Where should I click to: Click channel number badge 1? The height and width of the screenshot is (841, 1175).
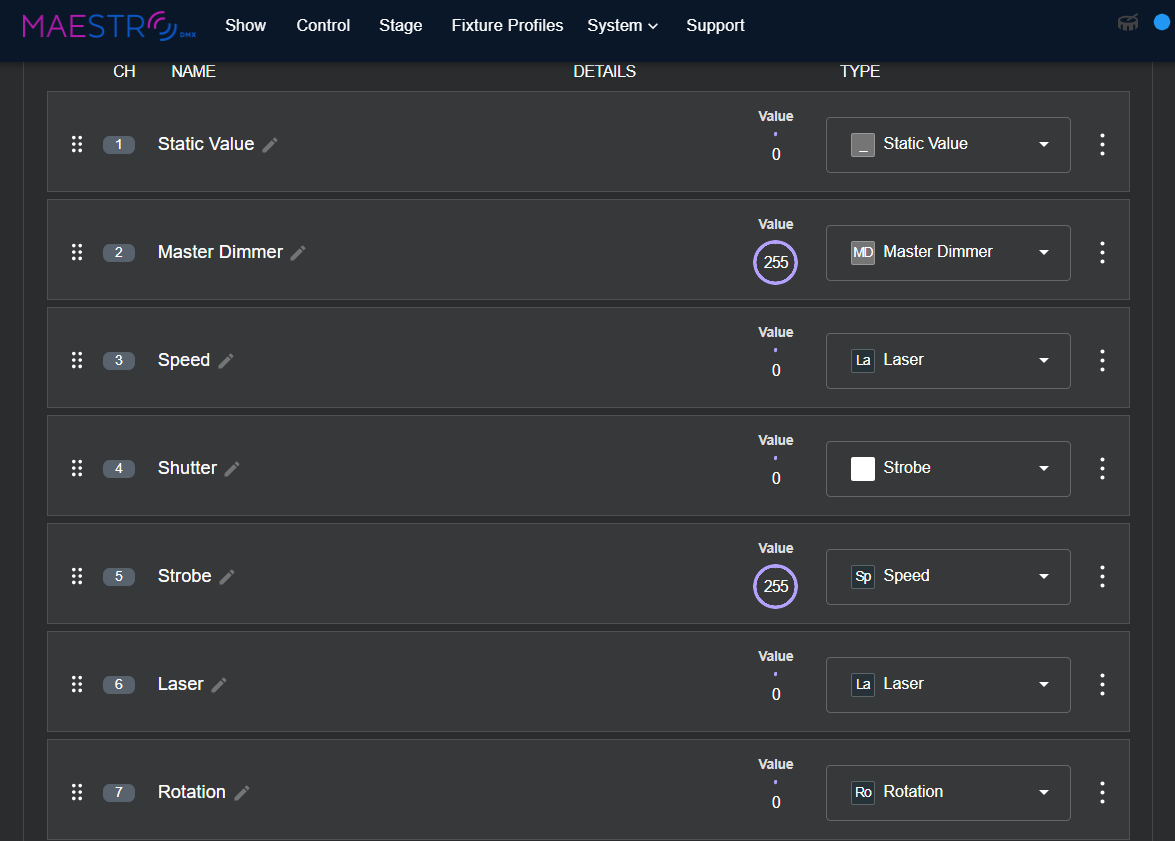click(118, 145)
